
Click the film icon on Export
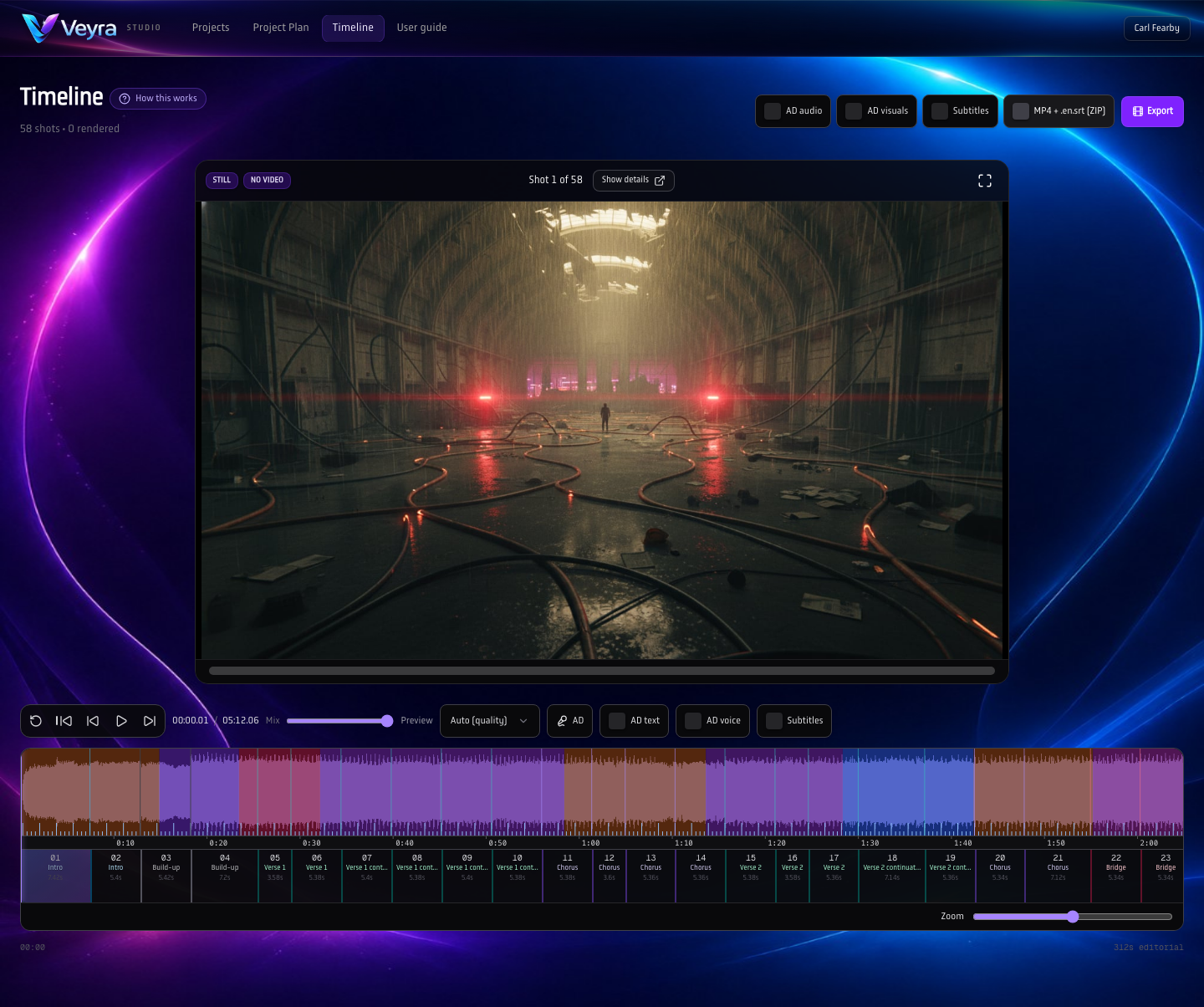[x=1138, y=111]
